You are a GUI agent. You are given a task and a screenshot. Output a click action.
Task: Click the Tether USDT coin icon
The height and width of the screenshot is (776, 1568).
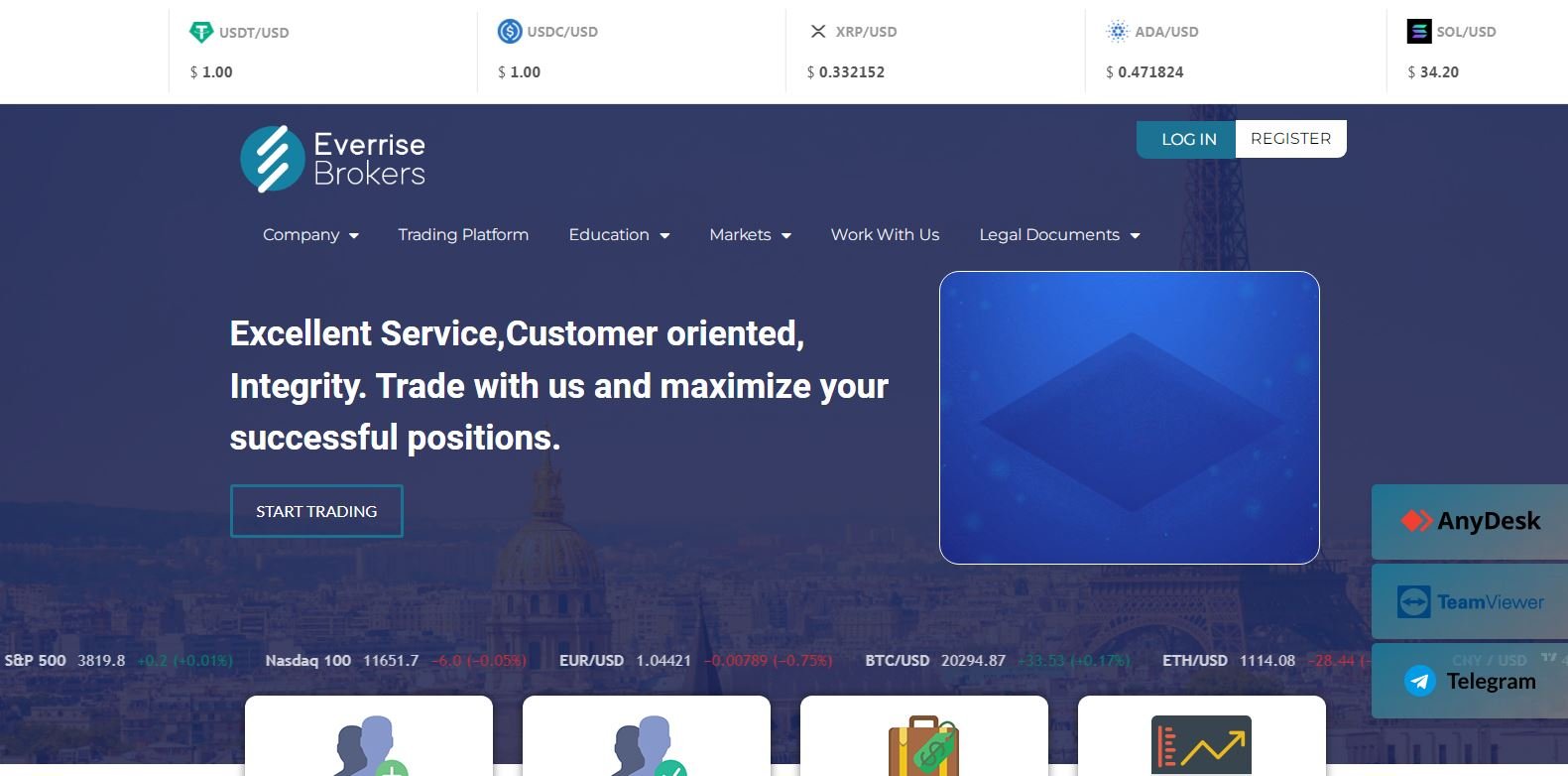pyautogui.click(x=201, y=32)
